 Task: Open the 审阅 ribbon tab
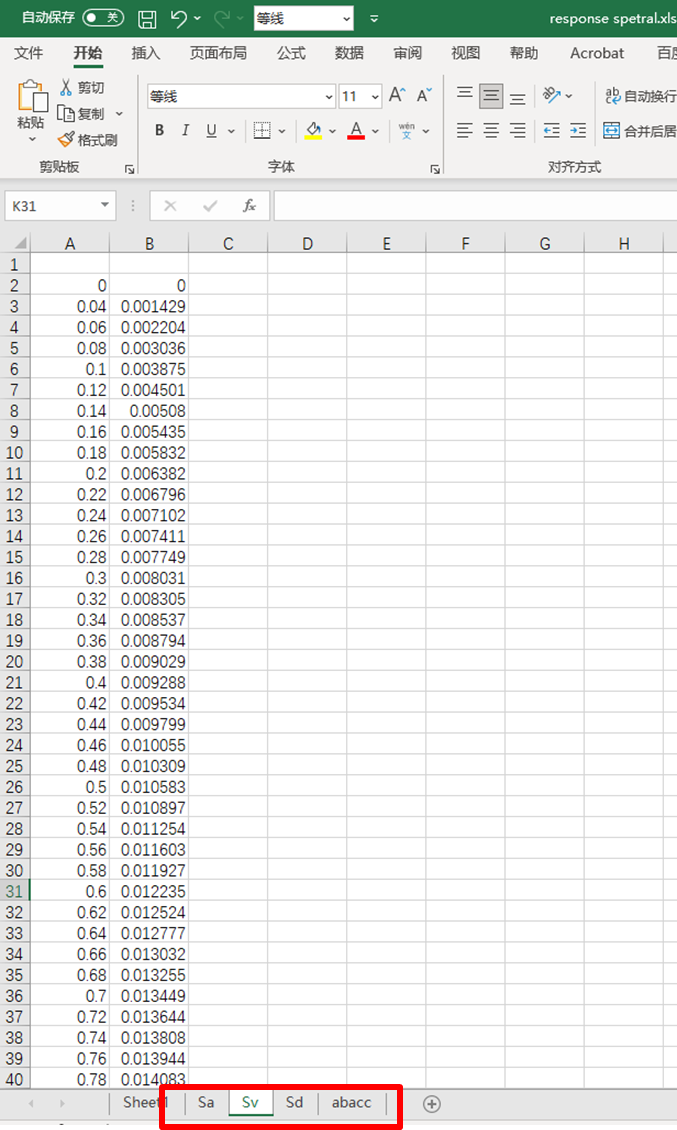click(407, 53)
